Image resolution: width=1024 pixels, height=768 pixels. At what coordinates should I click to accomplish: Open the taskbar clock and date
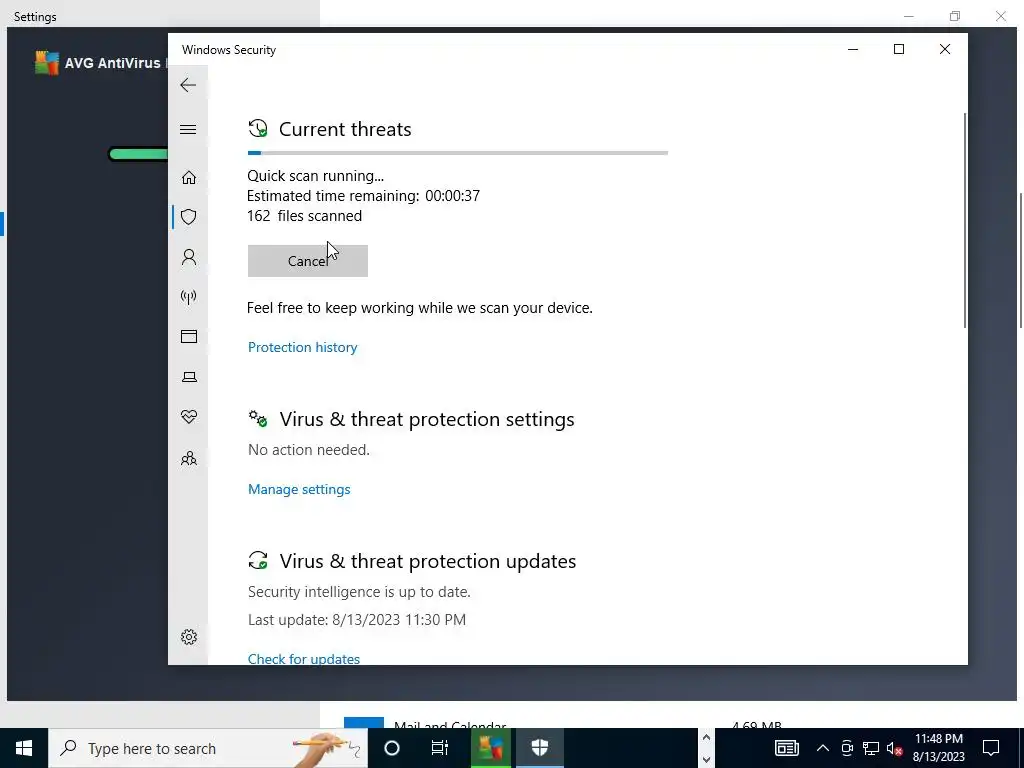point(938,748)
